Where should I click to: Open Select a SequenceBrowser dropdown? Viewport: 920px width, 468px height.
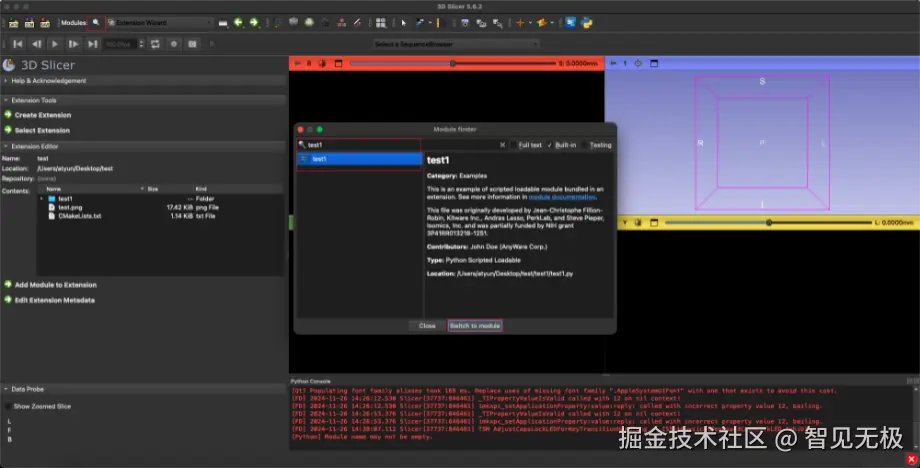click(456, 44)
